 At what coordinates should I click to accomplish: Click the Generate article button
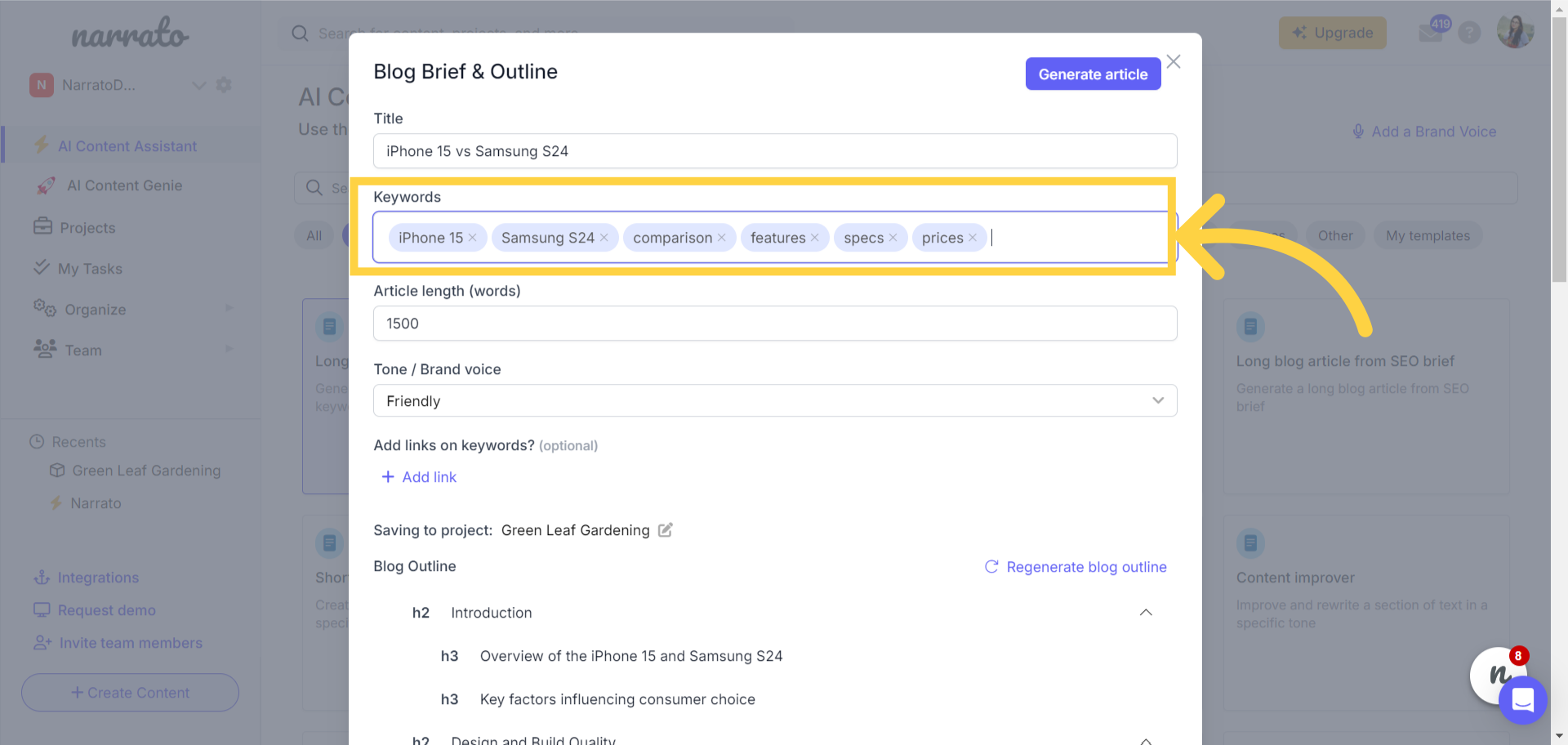tap(1093, 74)
